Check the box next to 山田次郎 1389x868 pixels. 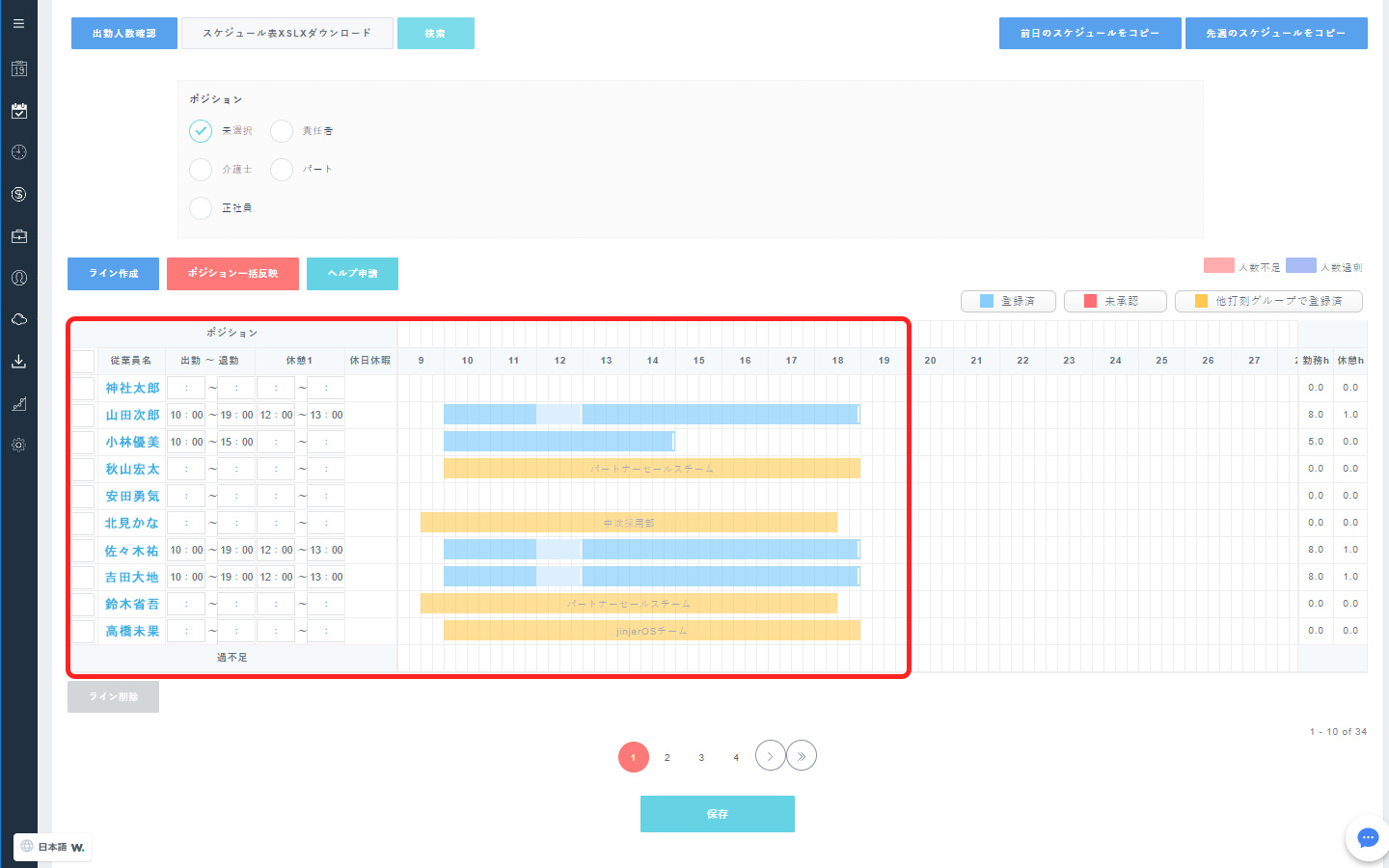84,416
